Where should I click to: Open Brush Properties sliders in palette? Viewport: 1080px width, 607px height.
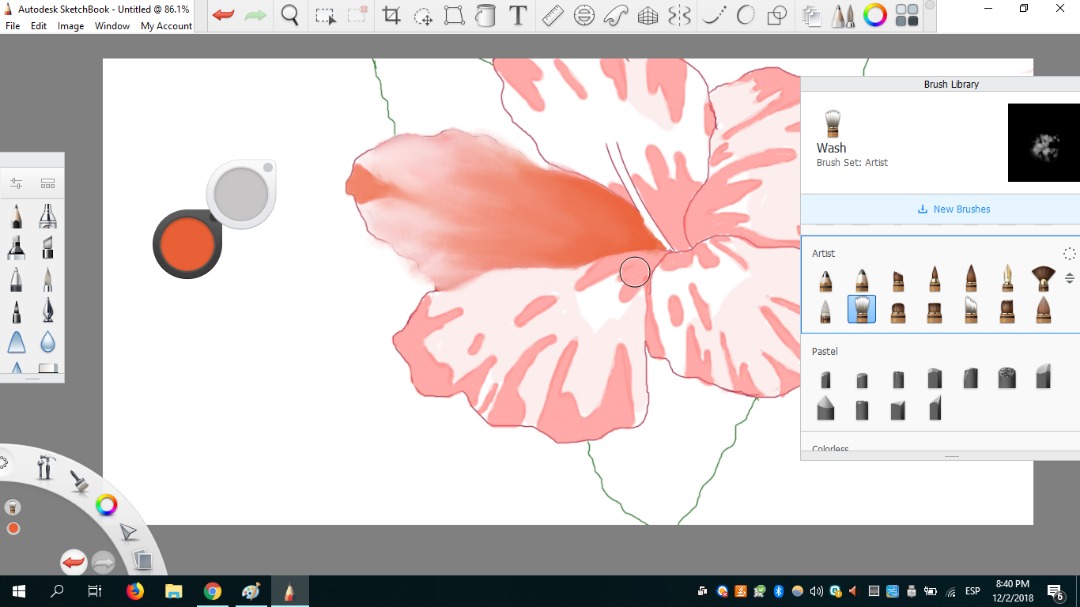(17, 183)
